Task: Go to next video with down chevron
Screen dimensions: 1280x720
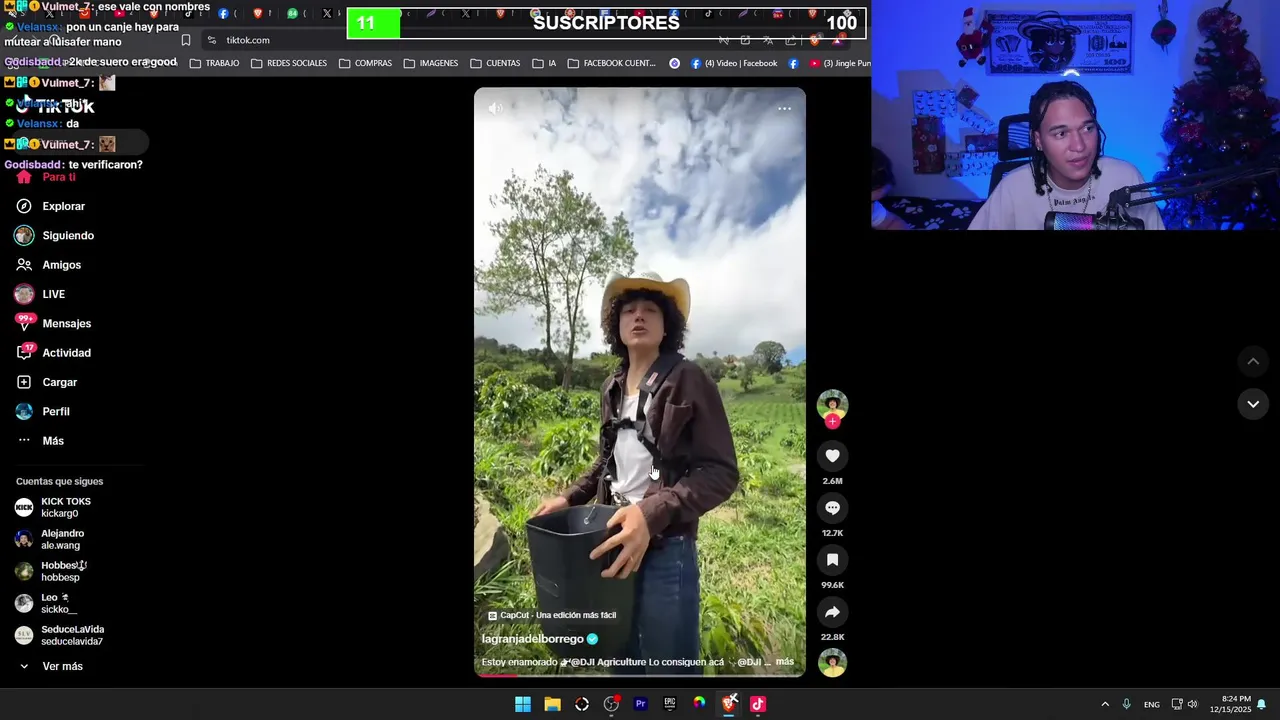Action: (x=1253, y=404)
